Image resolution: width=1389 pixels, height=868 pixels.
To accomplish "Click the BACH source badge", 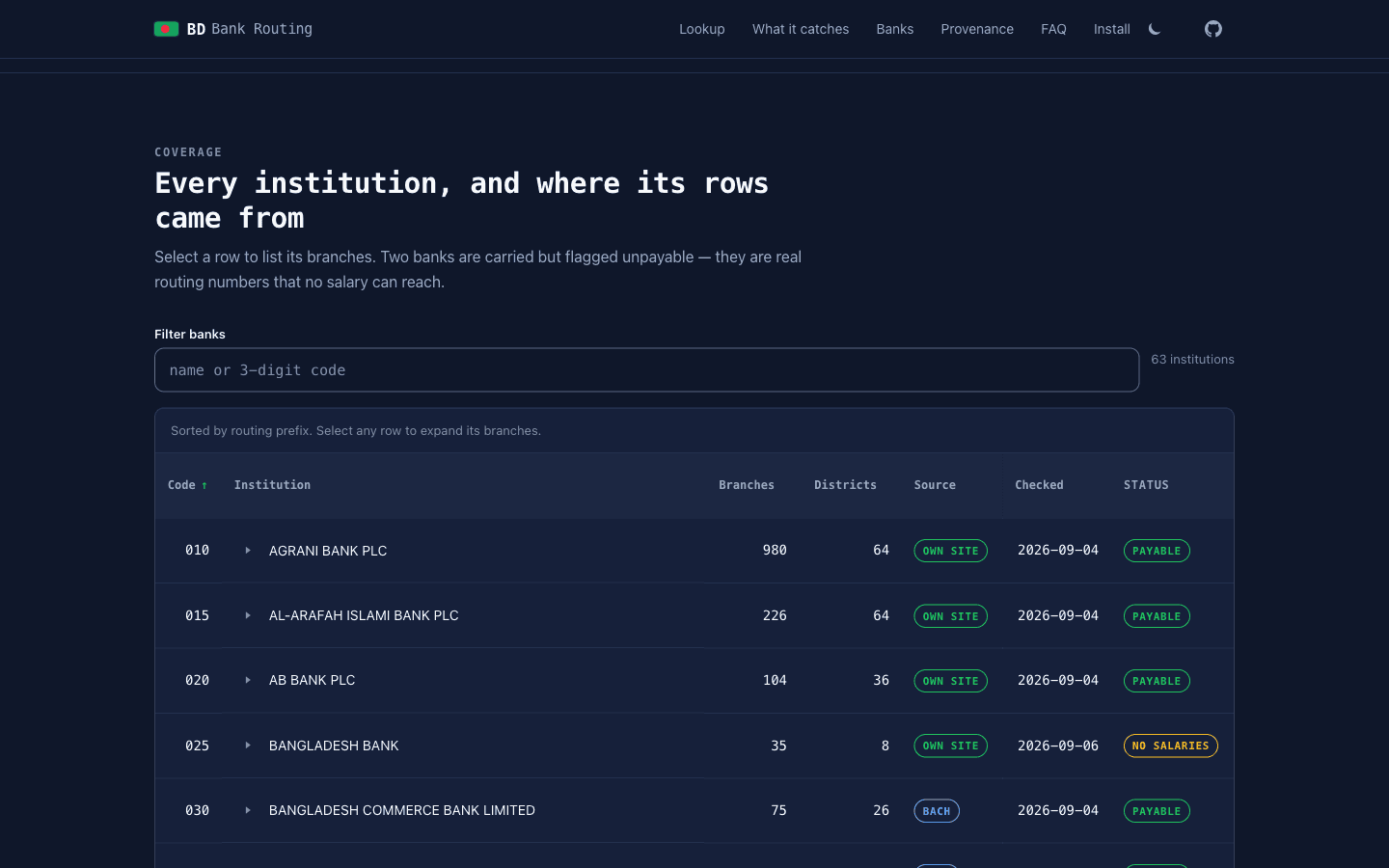I will 937,811.
